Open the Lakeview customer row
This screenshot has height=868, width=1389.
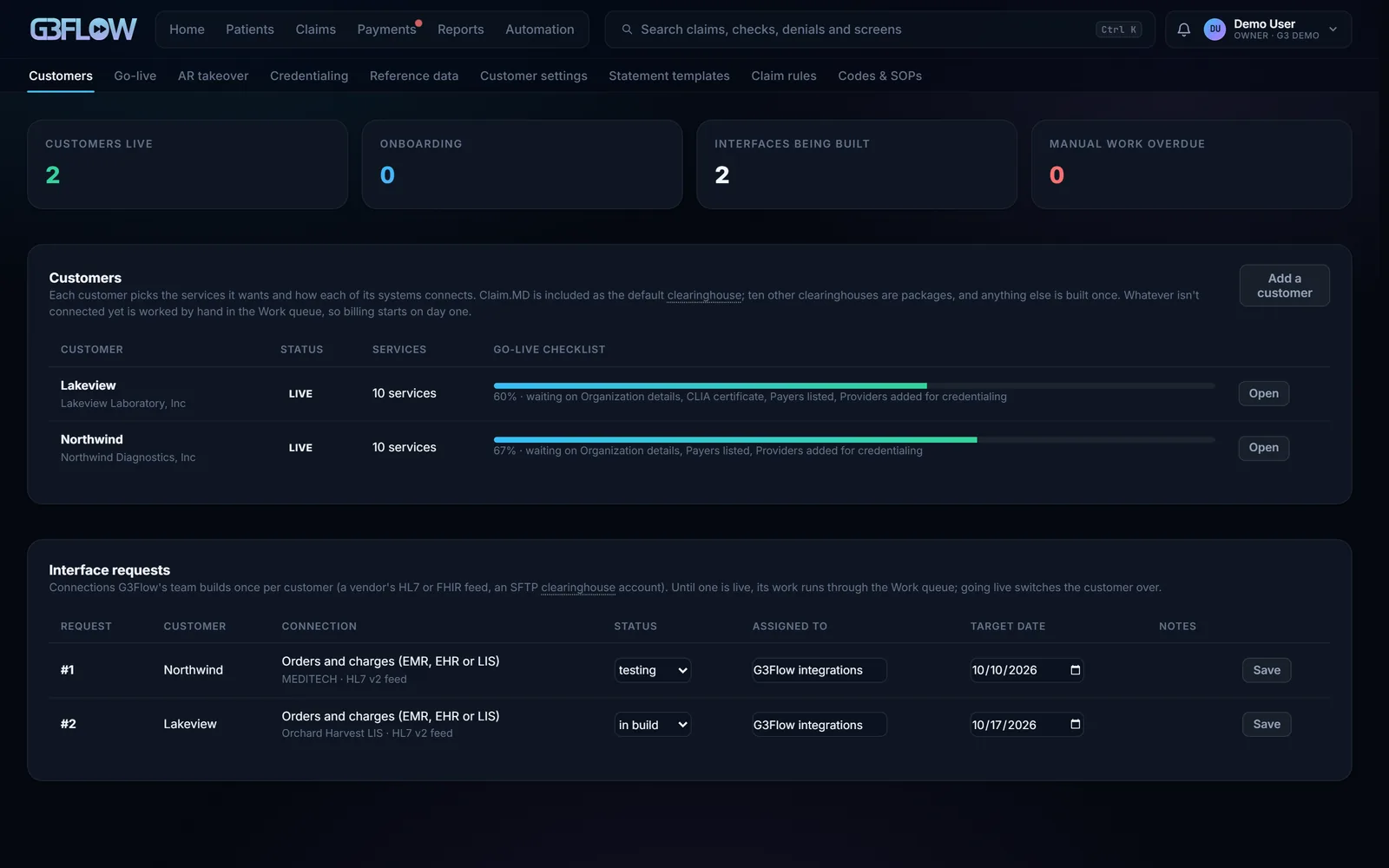coord(1264,393)
